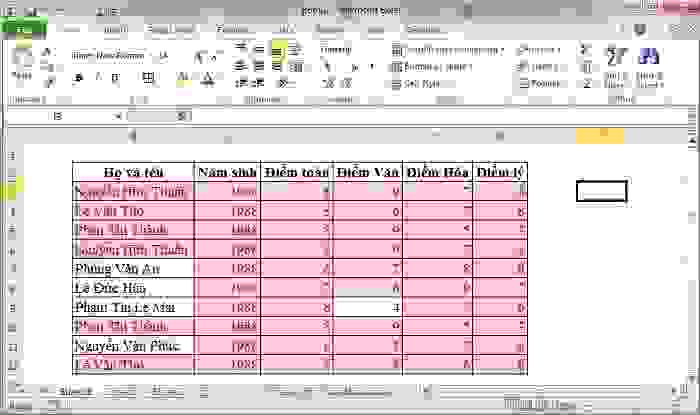Switch to the Insert ribbon tab

pyautogui.click(x=116, y=29)
